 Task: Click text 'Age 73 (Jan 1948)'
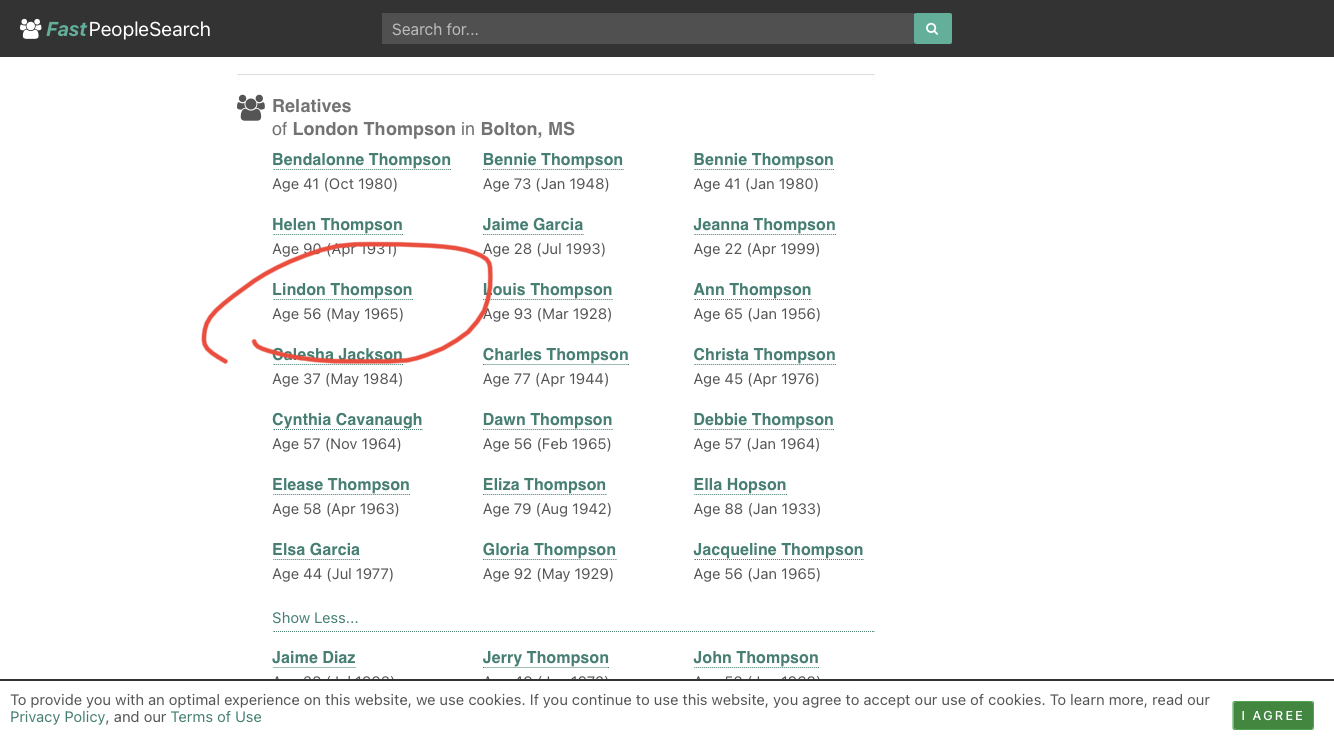pos(546,184)
